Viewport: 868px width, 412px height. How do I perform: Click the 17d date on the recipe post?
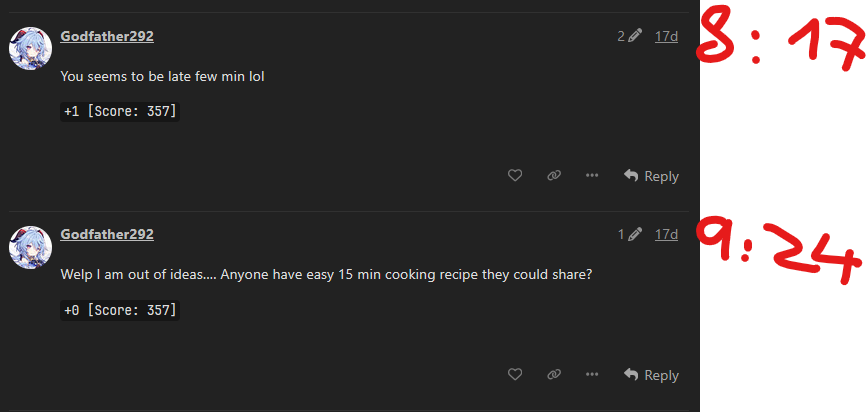pos(666,235)
